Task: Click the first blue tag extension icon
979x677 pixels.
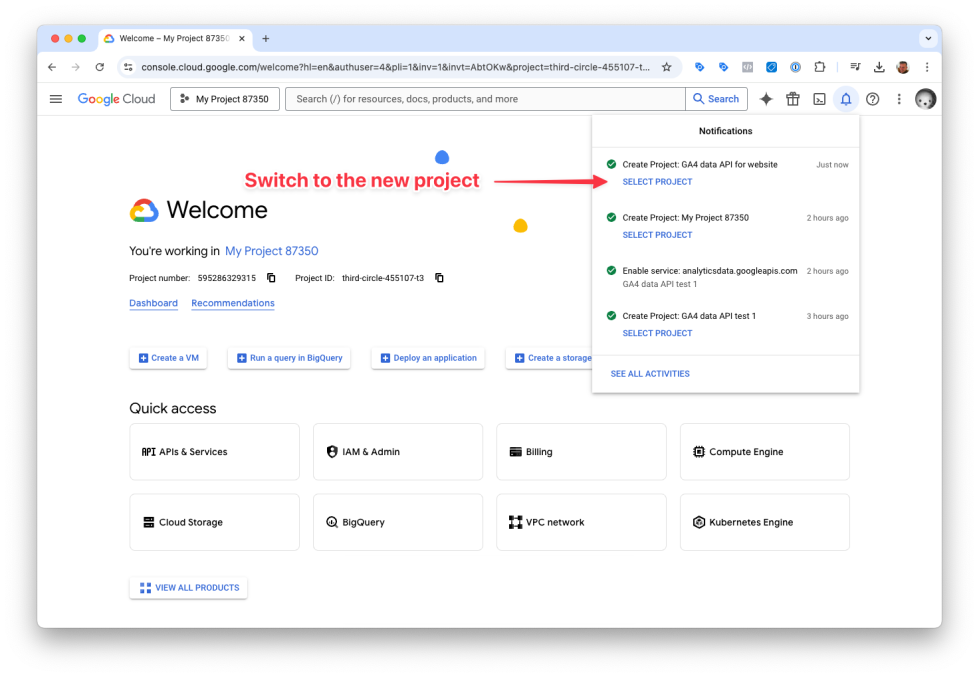Action: [x=699, y=67]
